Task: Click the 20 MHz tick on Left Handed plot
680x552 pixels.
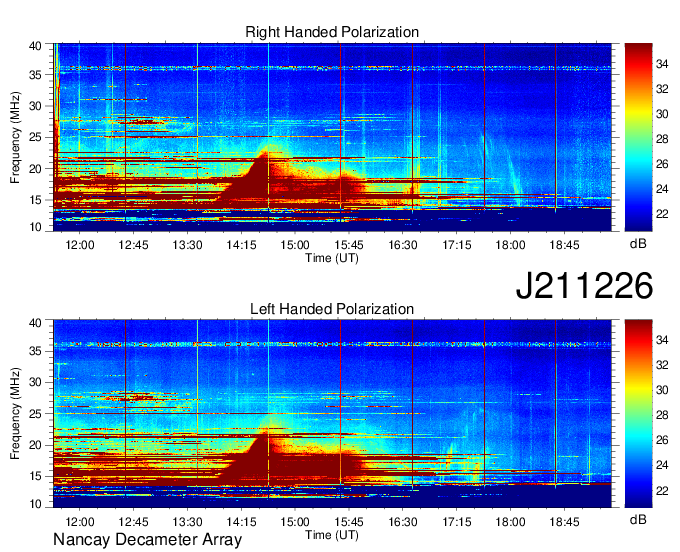Action: (x=36, y=445)
